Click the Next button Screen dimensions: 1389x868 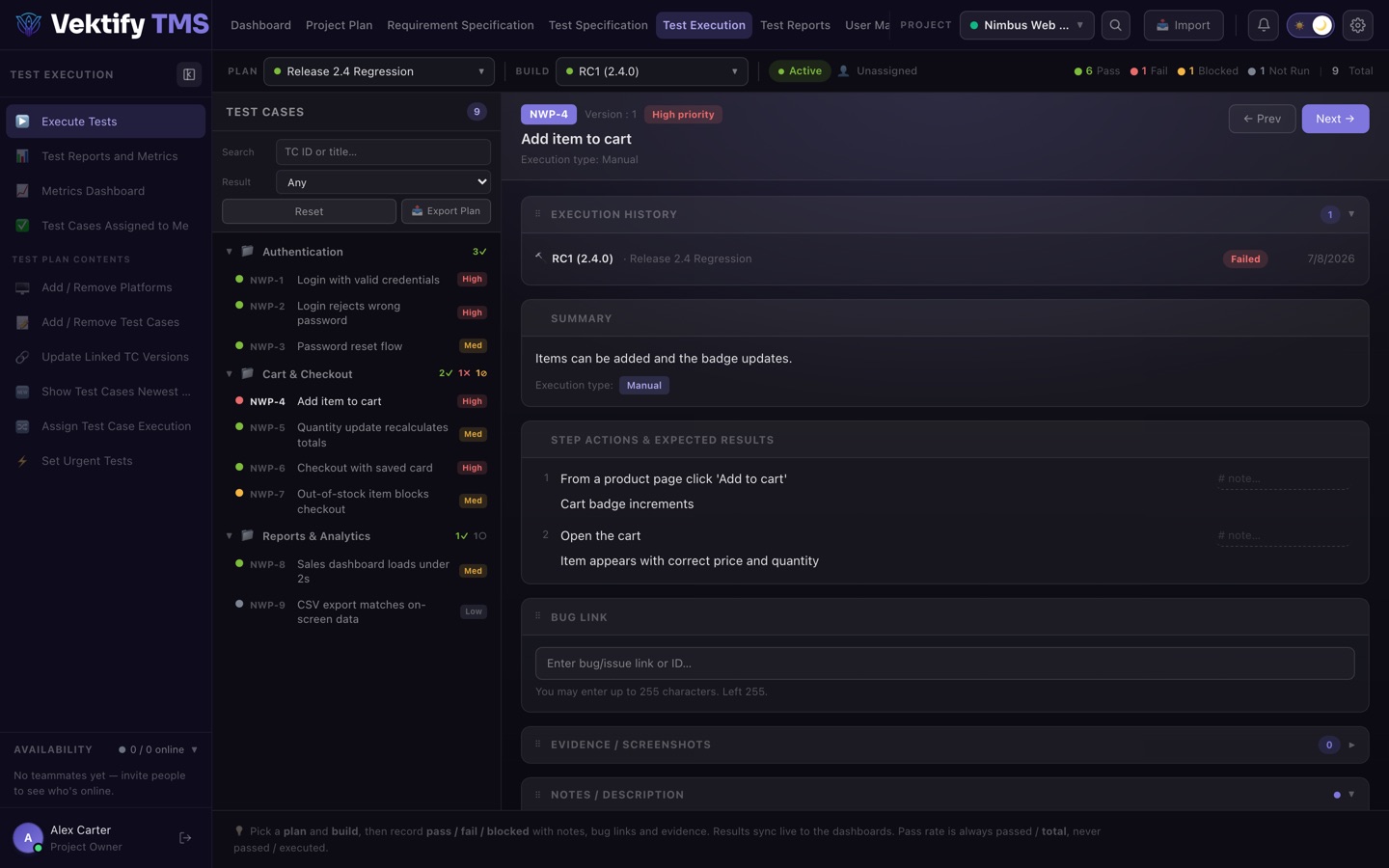pyautogui.click(x=1335, y=119)
